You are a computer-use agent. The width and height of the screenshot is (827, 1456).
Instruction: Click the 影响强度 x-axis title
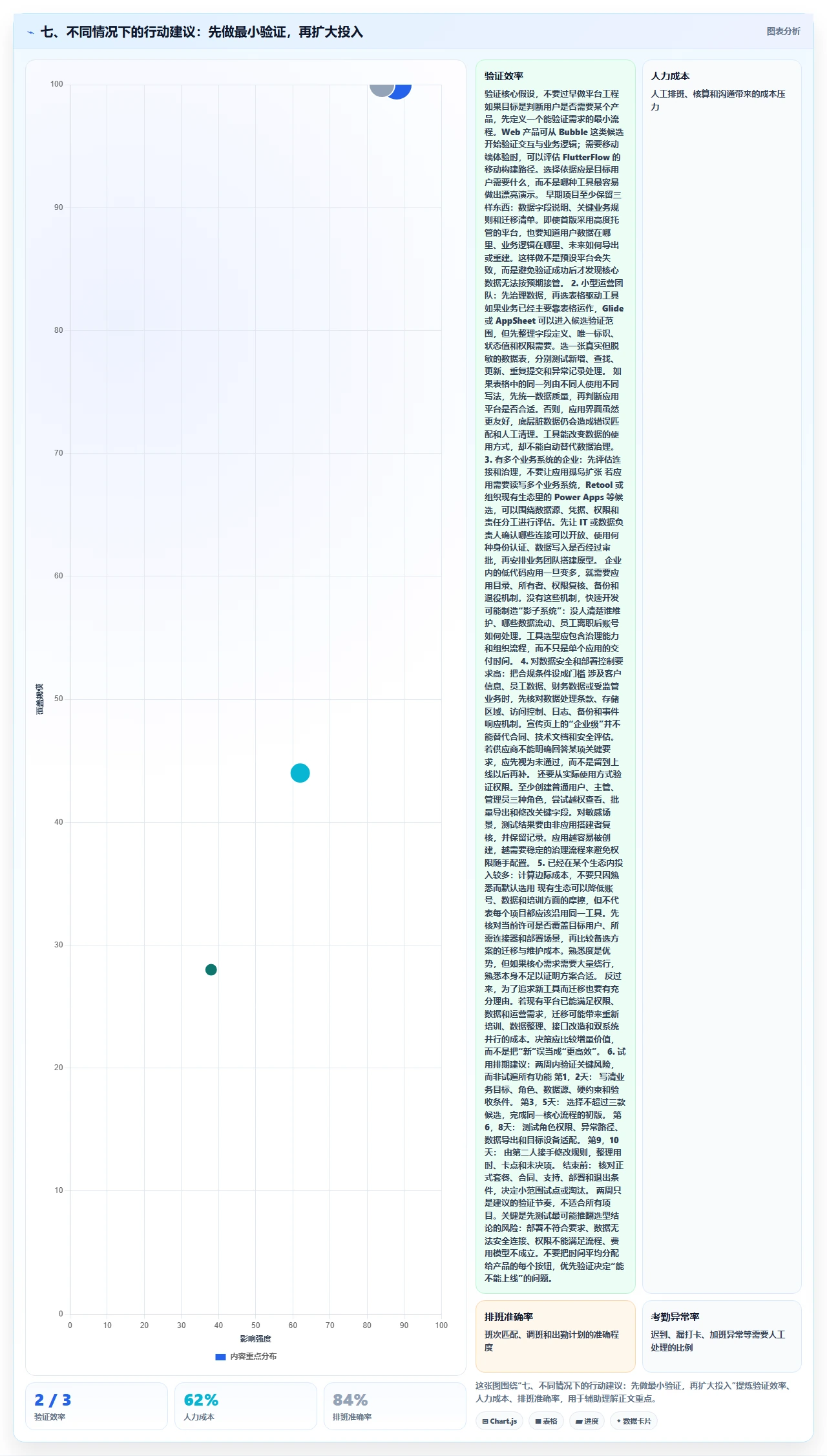(x=255, y=1339)
